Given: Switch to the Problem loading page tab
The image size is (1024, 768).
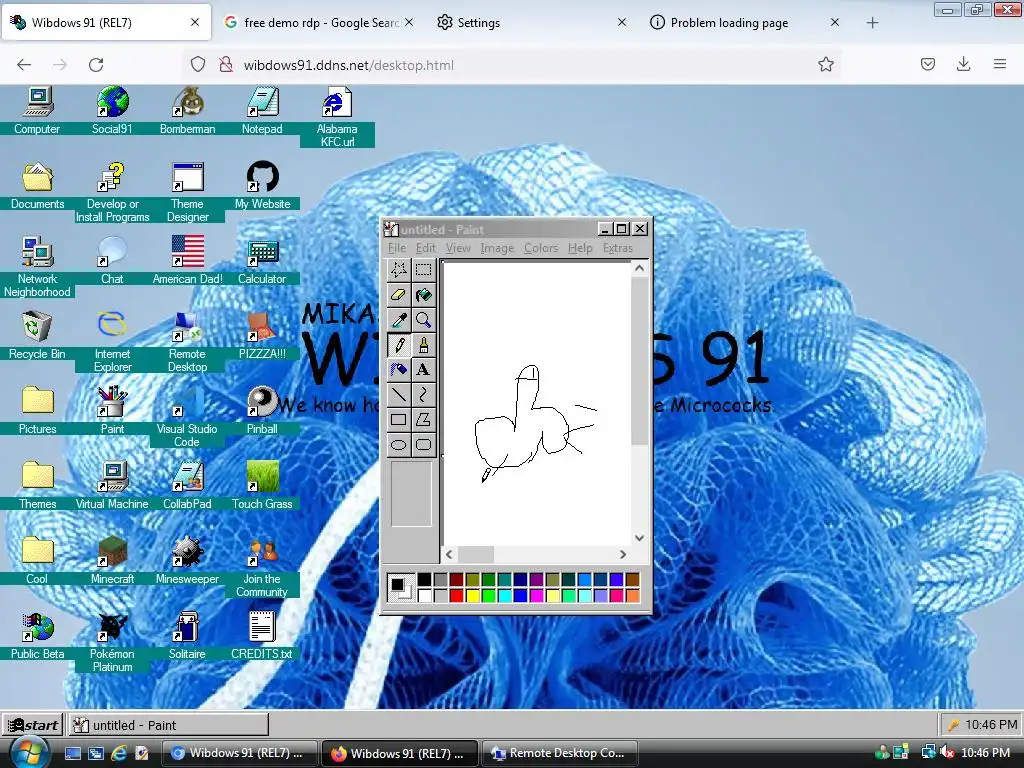Looking at the screenshot, I should click(744, 23).
